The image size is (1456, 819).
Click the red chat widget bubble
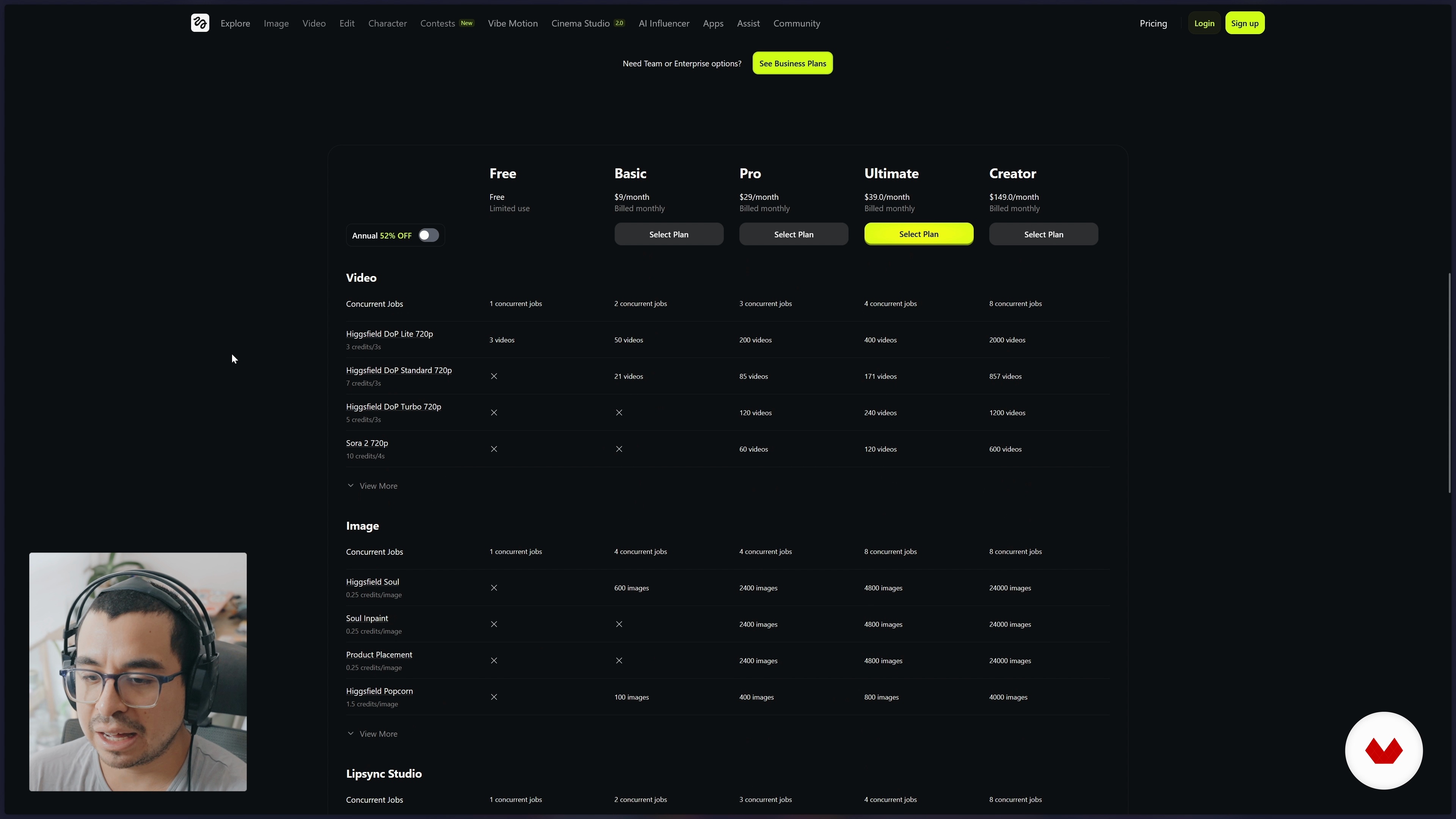point(1384,751)
